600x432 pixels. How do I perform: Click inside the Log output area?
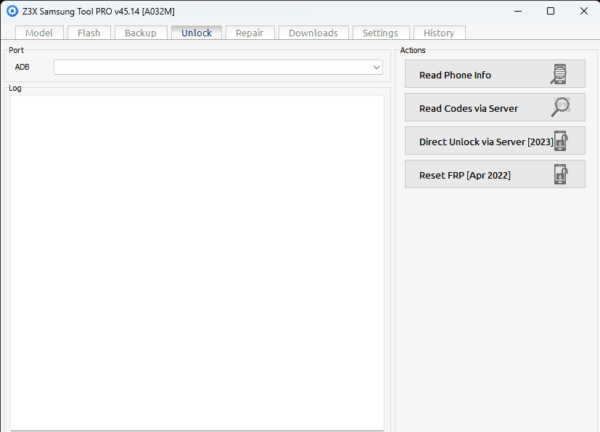pyautogui.click(x=197, y=263)
